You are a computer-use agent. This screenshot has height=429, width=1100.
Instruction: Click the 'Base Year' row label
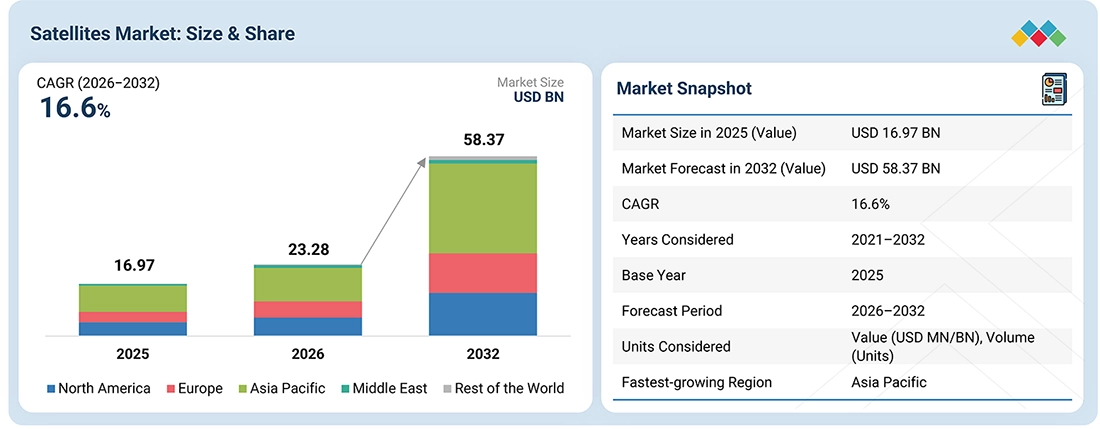[655, 275]
